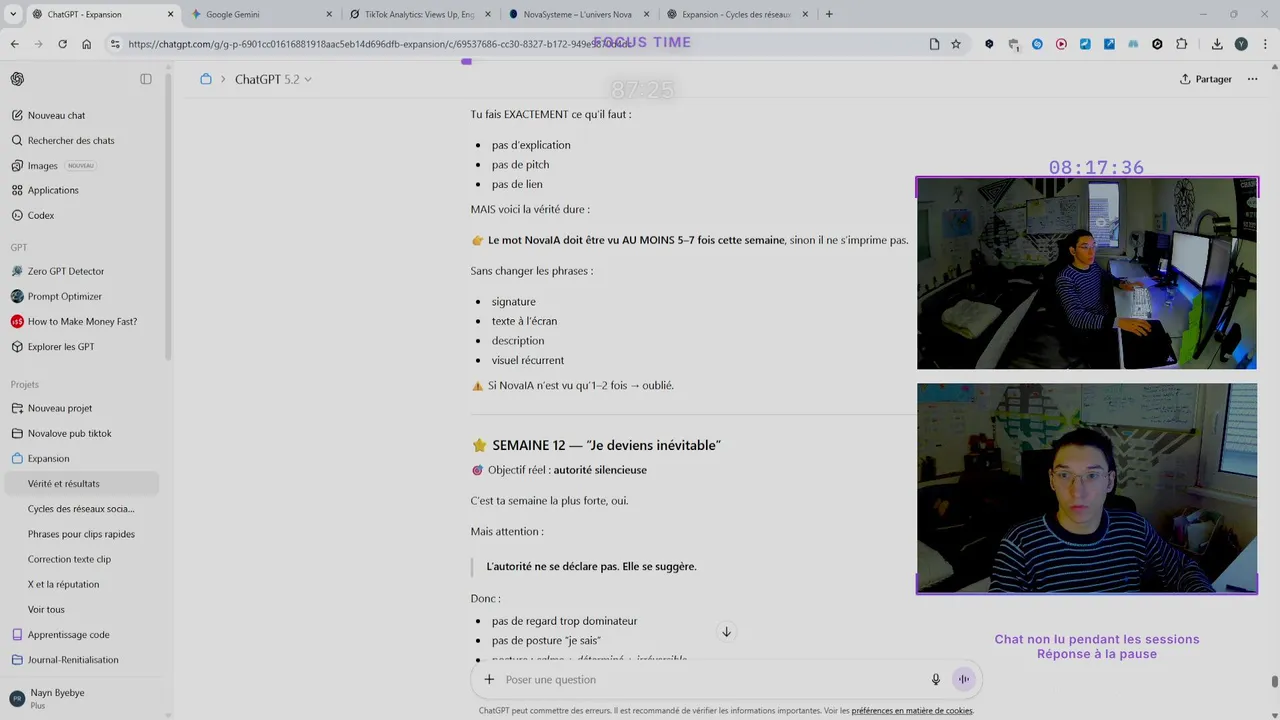Open How to Make Money Fast GPT
Image resolution: width=1280 pixels, height=720 pixels.
coord(82,321)
